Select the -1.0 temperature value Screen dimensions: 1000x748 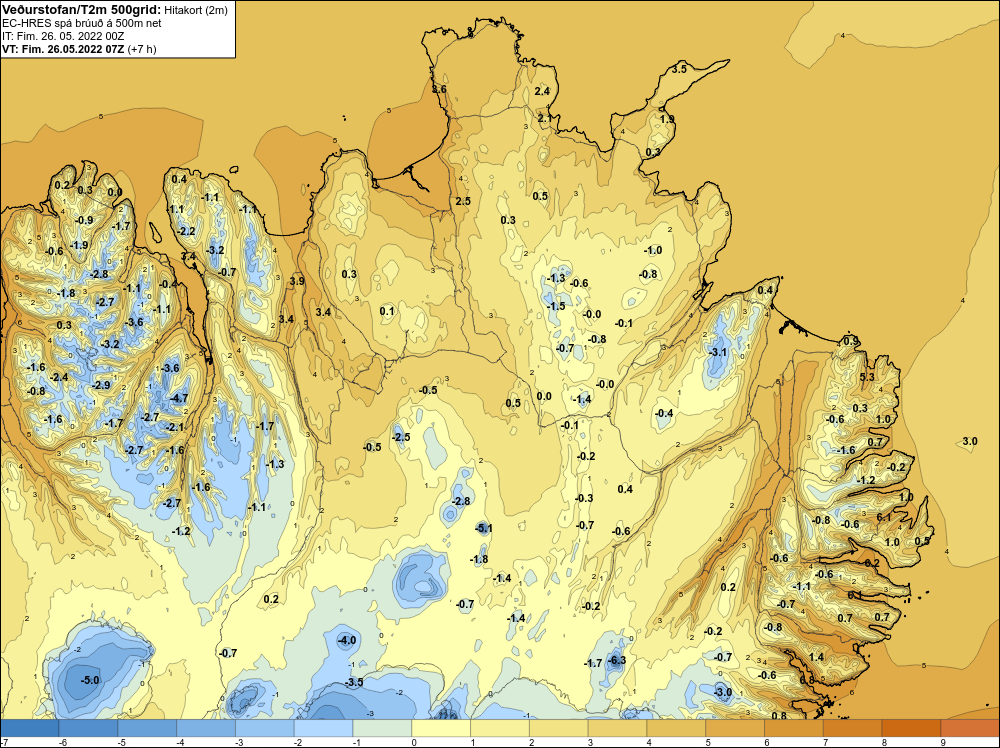point(652,251)
